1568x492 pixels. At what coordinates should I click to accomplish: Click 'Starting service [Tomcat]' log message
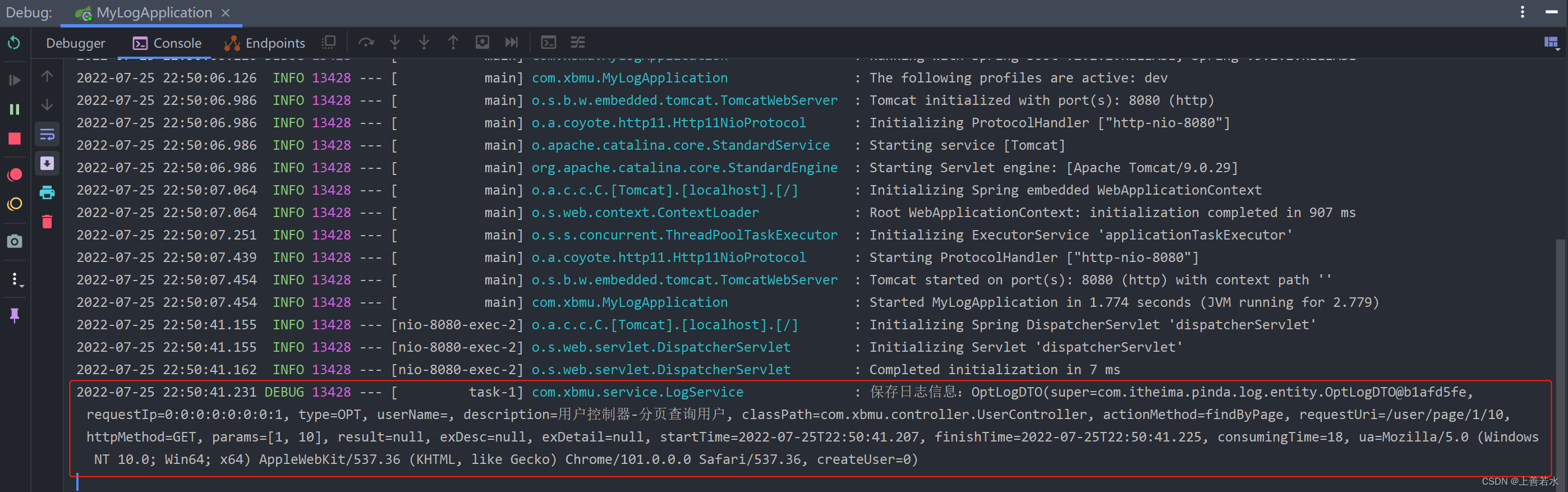tap(967, 145)
